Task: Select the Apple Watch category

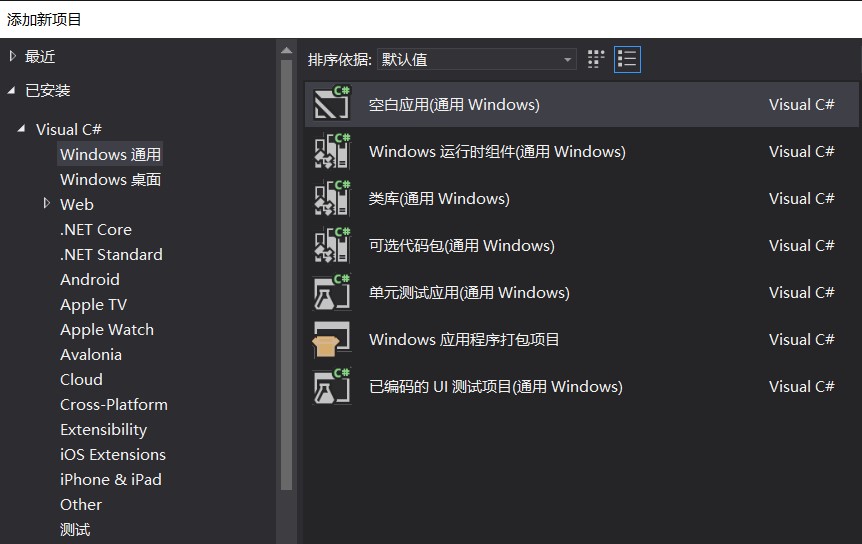Action: pos(107,330)
